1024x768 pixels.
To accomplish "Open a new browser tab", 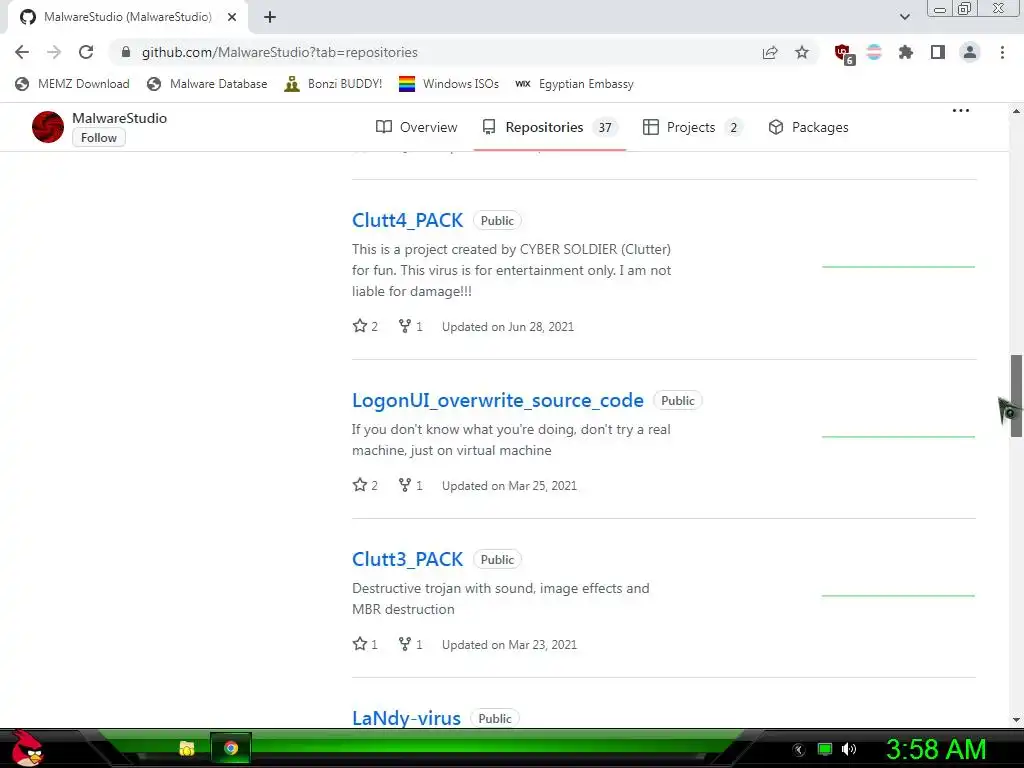I will pyautogui.click(x=270, y=17).
